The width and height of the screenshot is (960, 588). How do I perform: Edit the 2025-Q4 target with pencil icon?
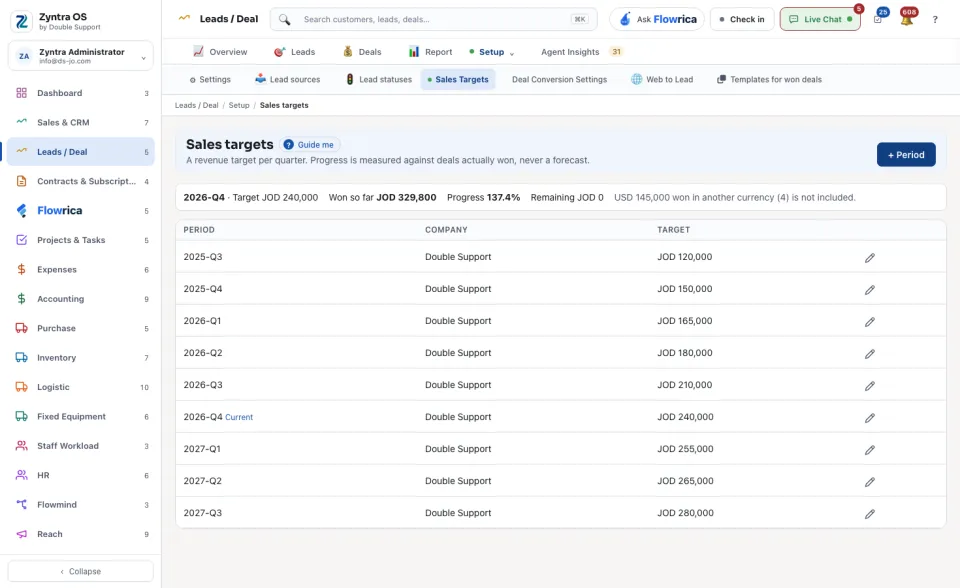[x=869, y=290]
